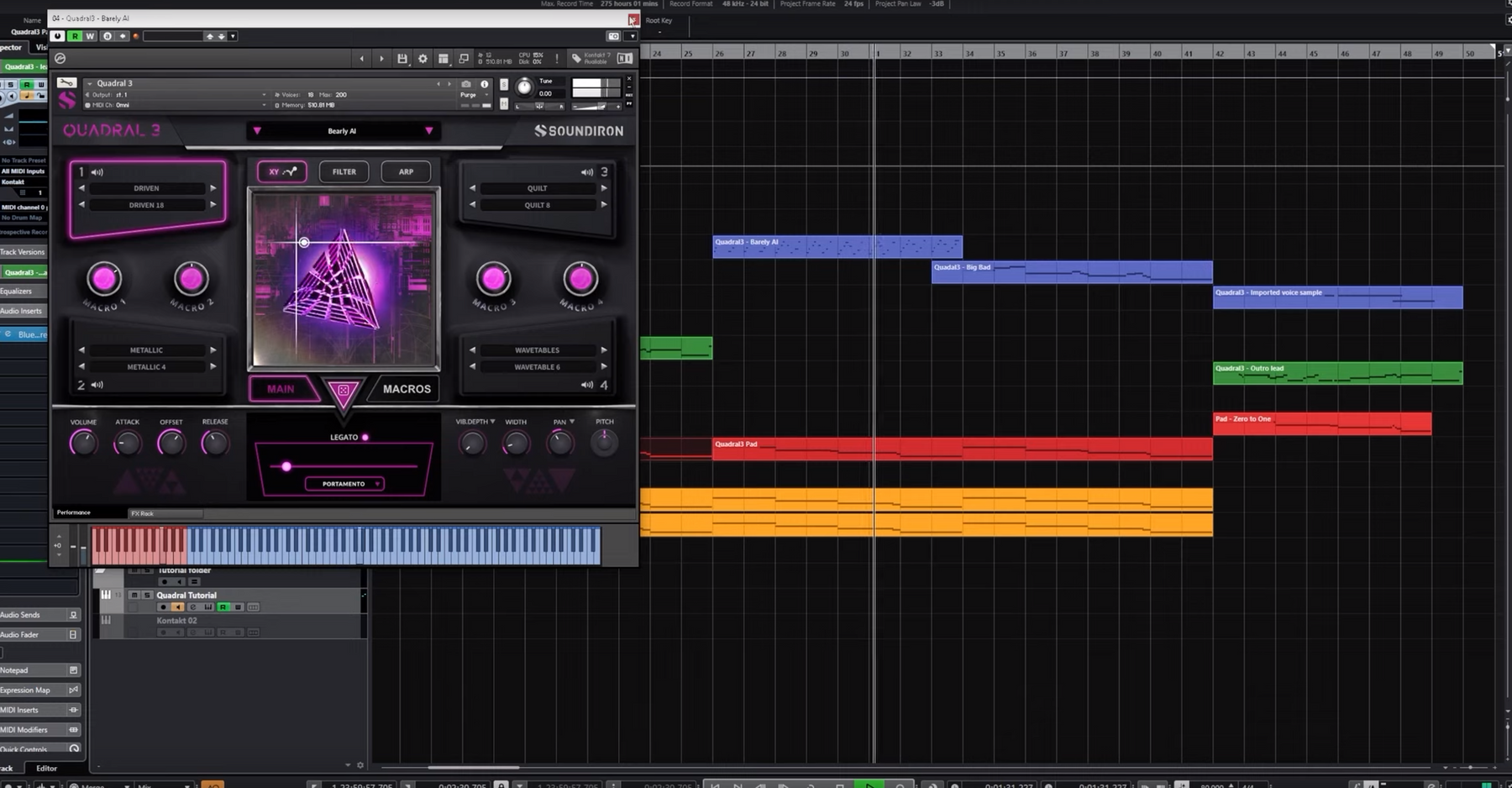The width and height of the screenshot is (1512, 788).
Task: Toggle Read automation on Quadral Tutorial track
Action: click(x=223, y=607)
